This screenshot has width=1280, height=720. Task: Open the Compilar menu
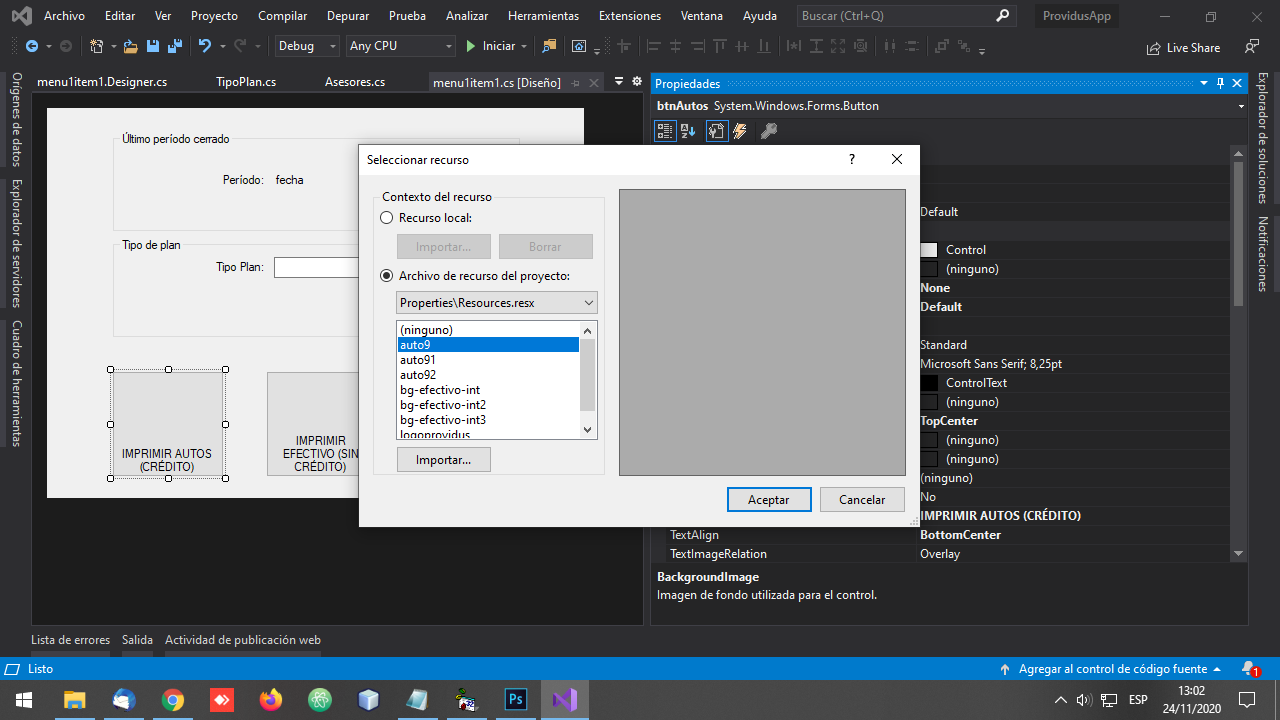click(283, 16)
